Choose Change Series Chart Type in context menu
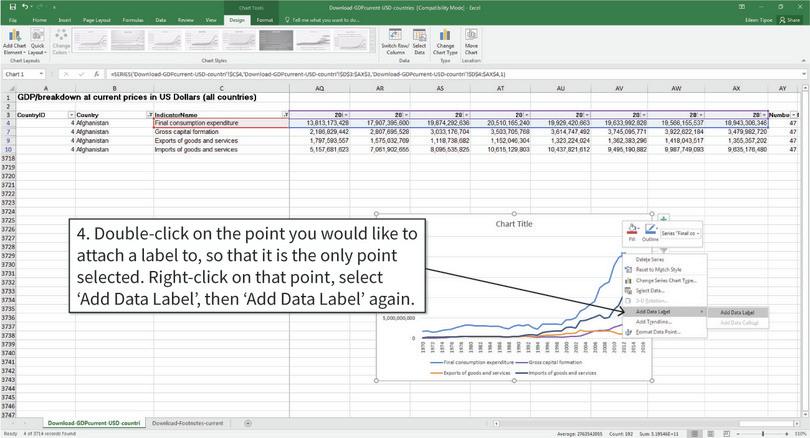This screenshot has height=438, width=810. [x=664, y=280]
